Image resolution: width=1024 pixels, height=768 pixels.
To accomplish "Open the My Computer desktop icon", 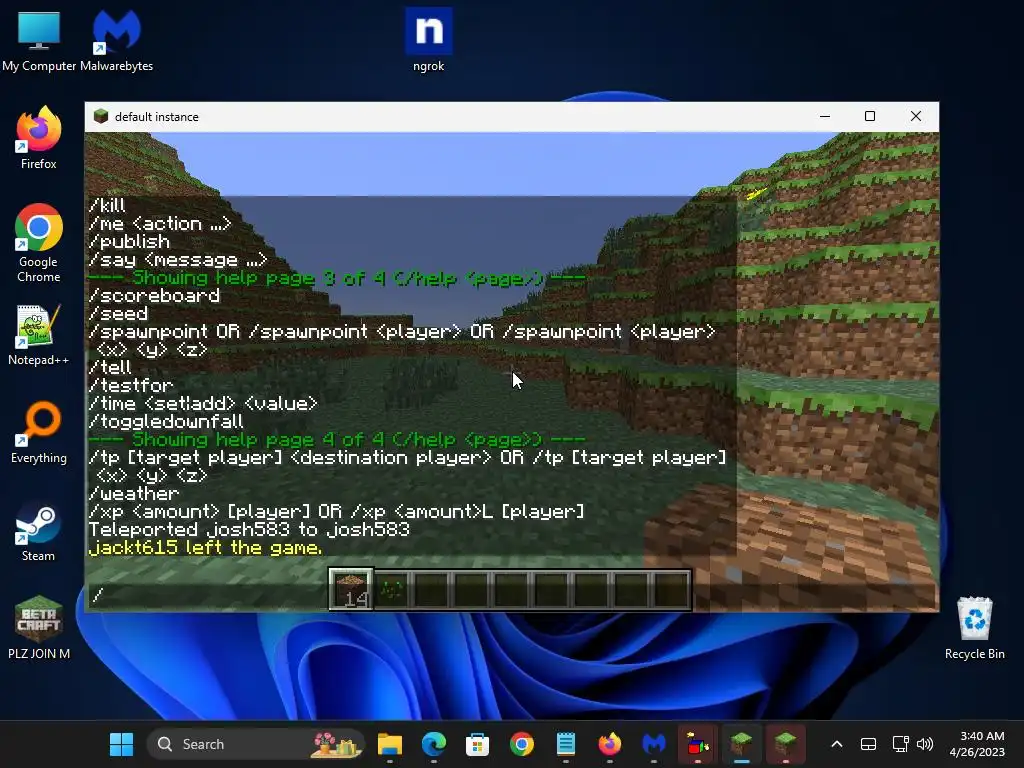I will (x=39, y=41).
